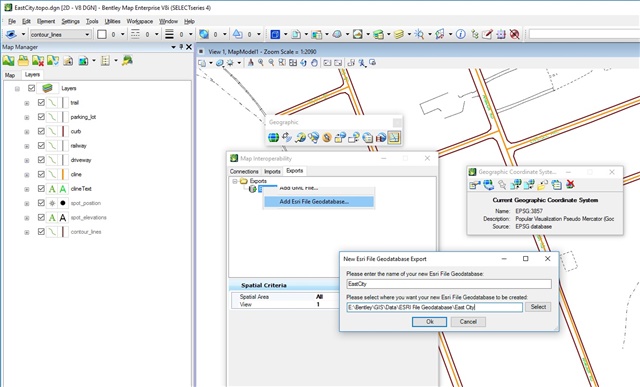
Task: Click the Element Information icon in main toolbar
Action: tap(461, 34)
